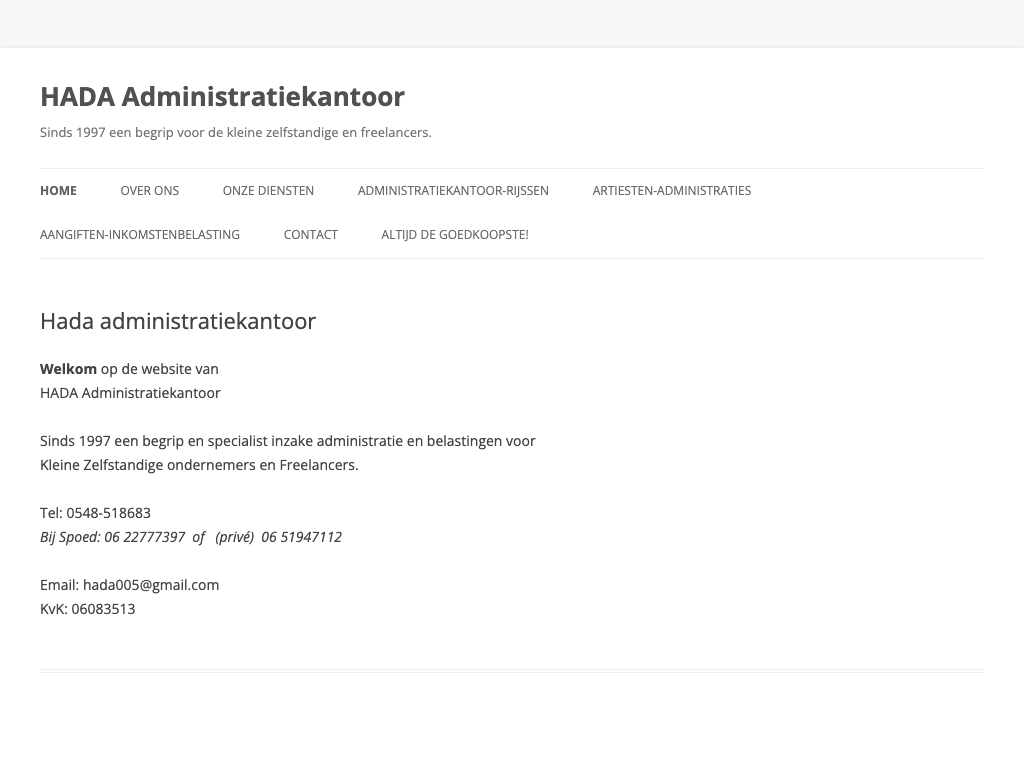Screen dimensions: 1024x768
Task: Navigate to ARTIESTEN-ADMINISTRATIES
Action: [671, 191]
